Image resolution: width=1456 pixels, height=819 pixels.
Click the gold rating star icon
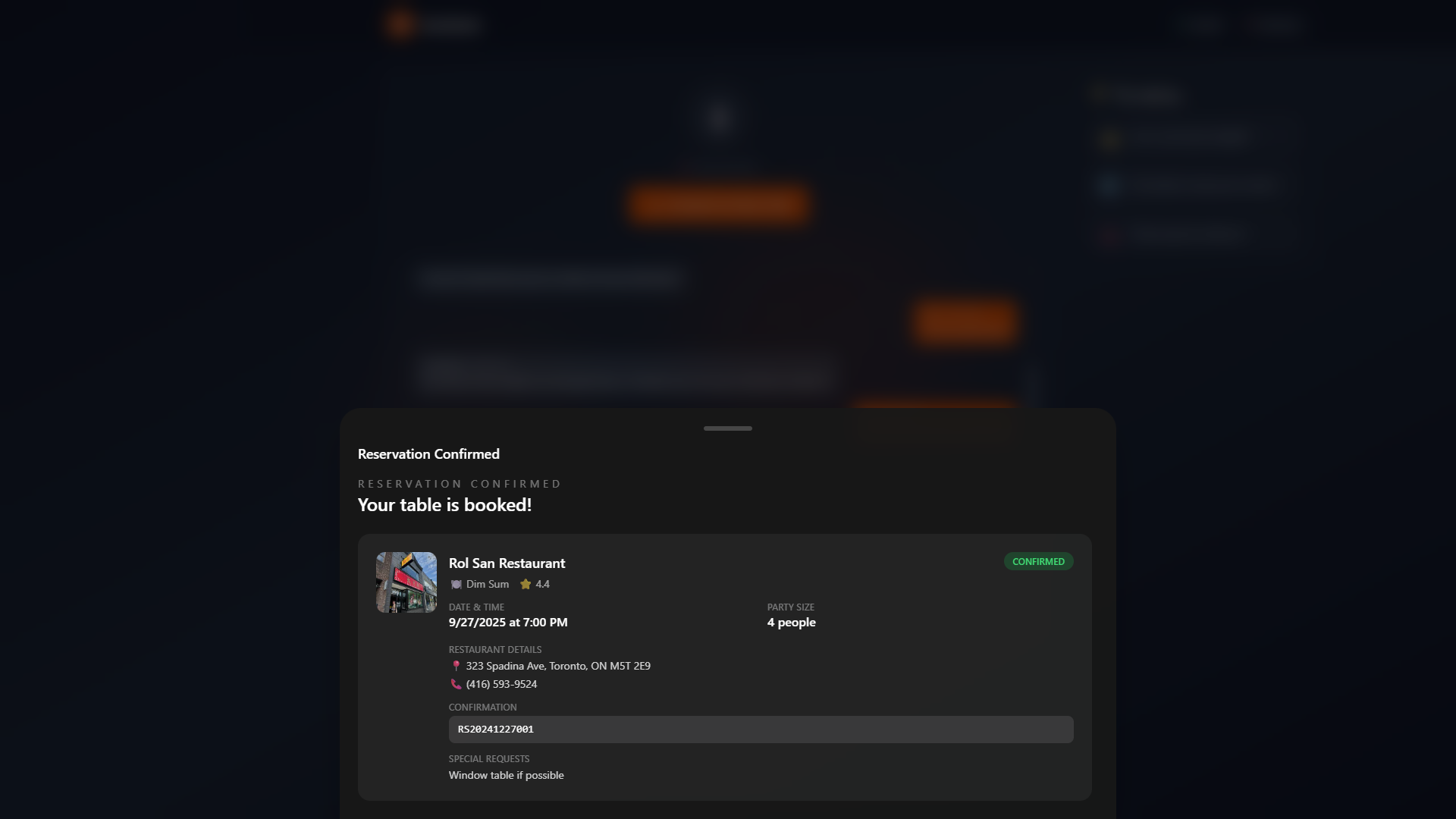(x=526, y=584)
